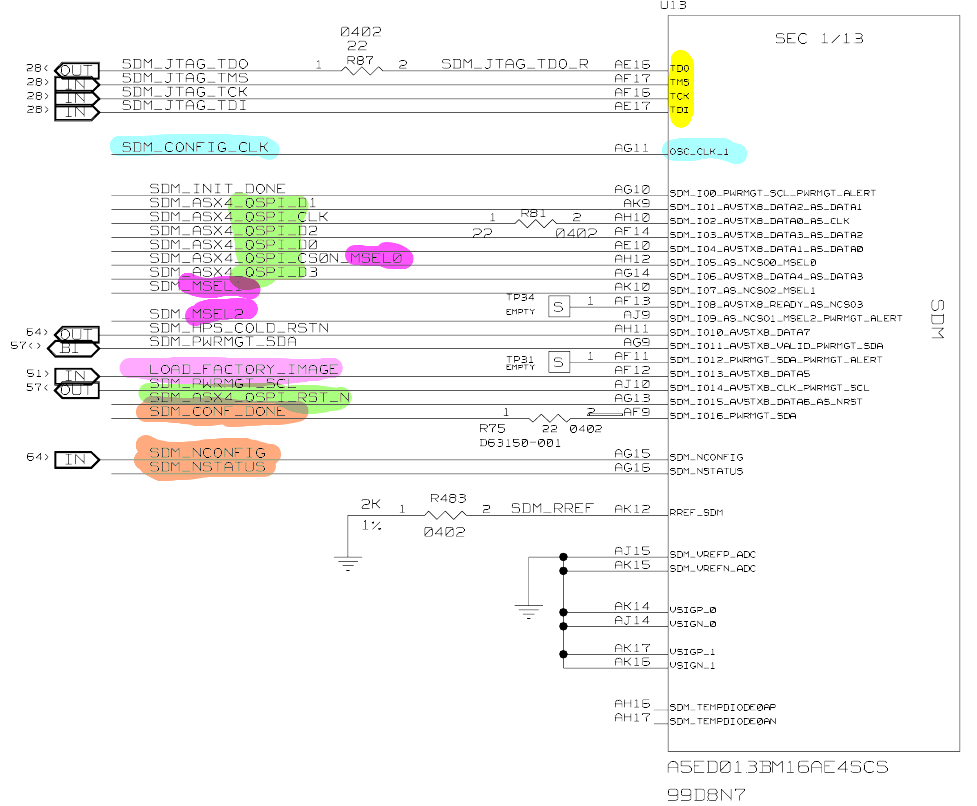This screenshot has height=806, width=977.
Task: Select the RREF_SDM pin name
Action: [696, 513]
